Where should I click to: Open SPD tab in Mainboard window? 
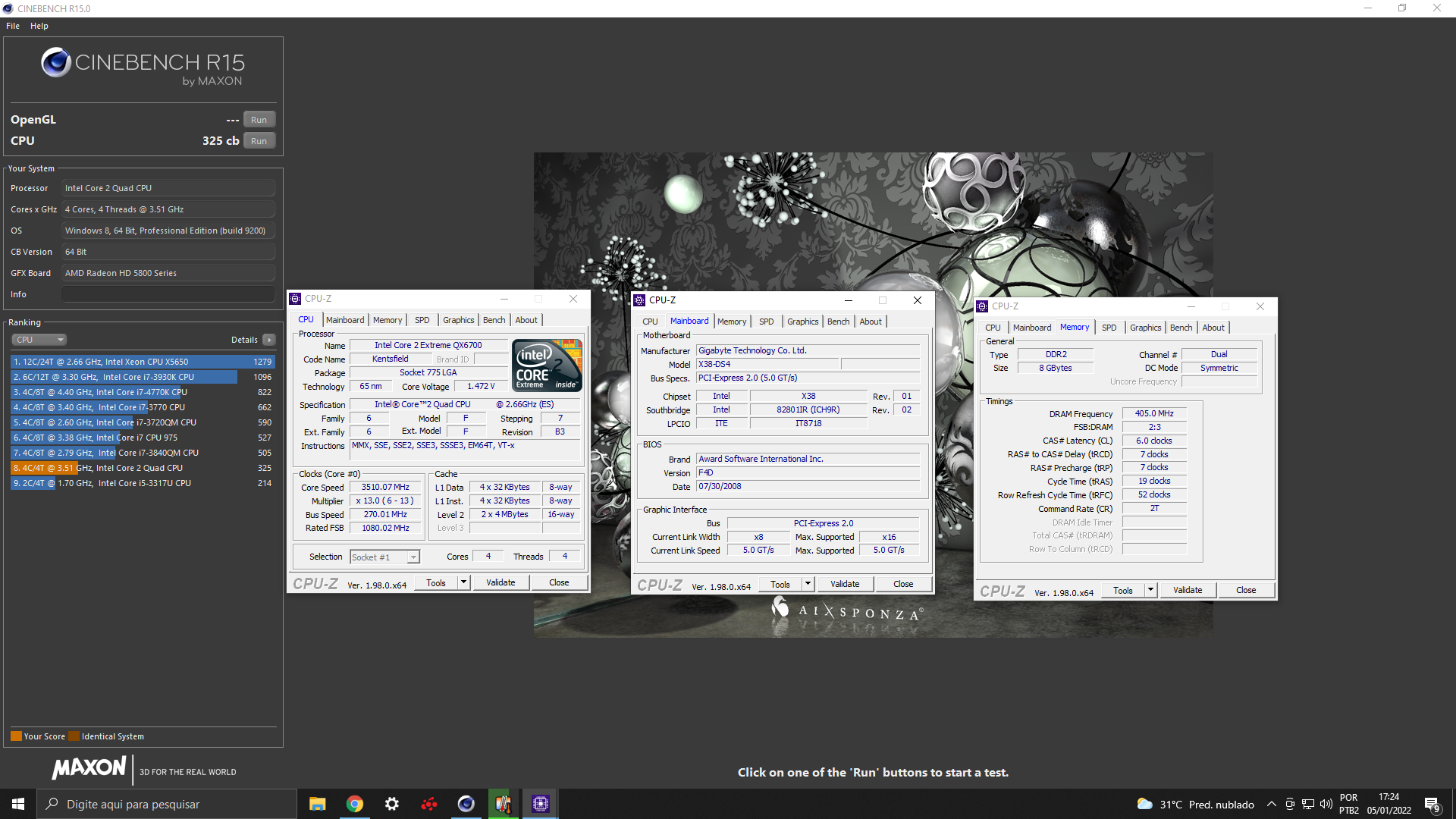pyautogui.click(x=767, y=322)
